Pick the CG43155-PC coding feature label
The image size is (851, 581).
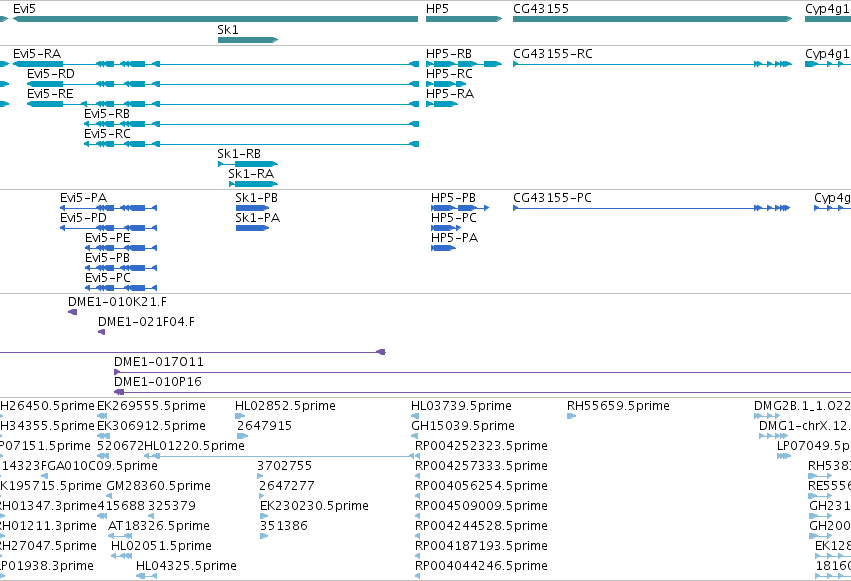click(x=552, y=198)
